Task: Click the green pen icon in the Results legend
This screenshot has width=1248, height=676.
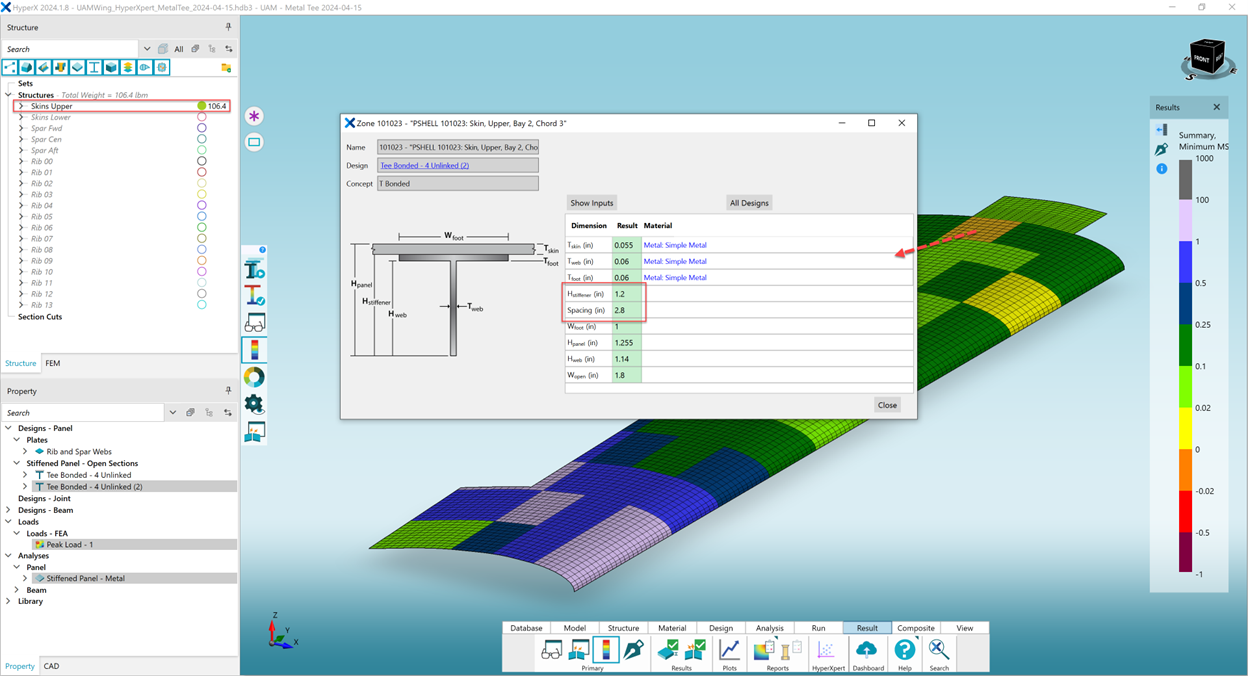Action: click(x=1161, y=149)
